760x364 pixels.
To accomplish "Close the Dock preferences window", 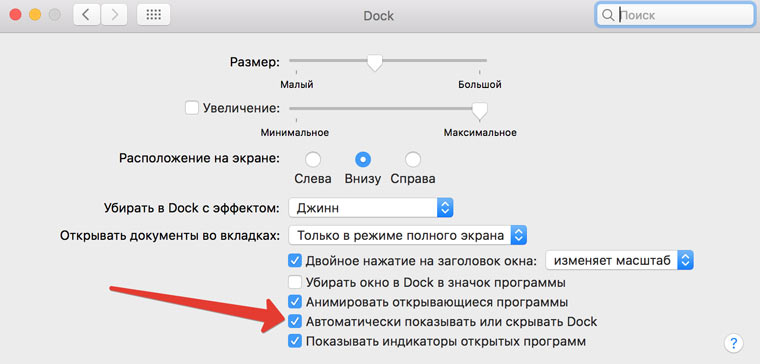I will [x=16, y=15].
